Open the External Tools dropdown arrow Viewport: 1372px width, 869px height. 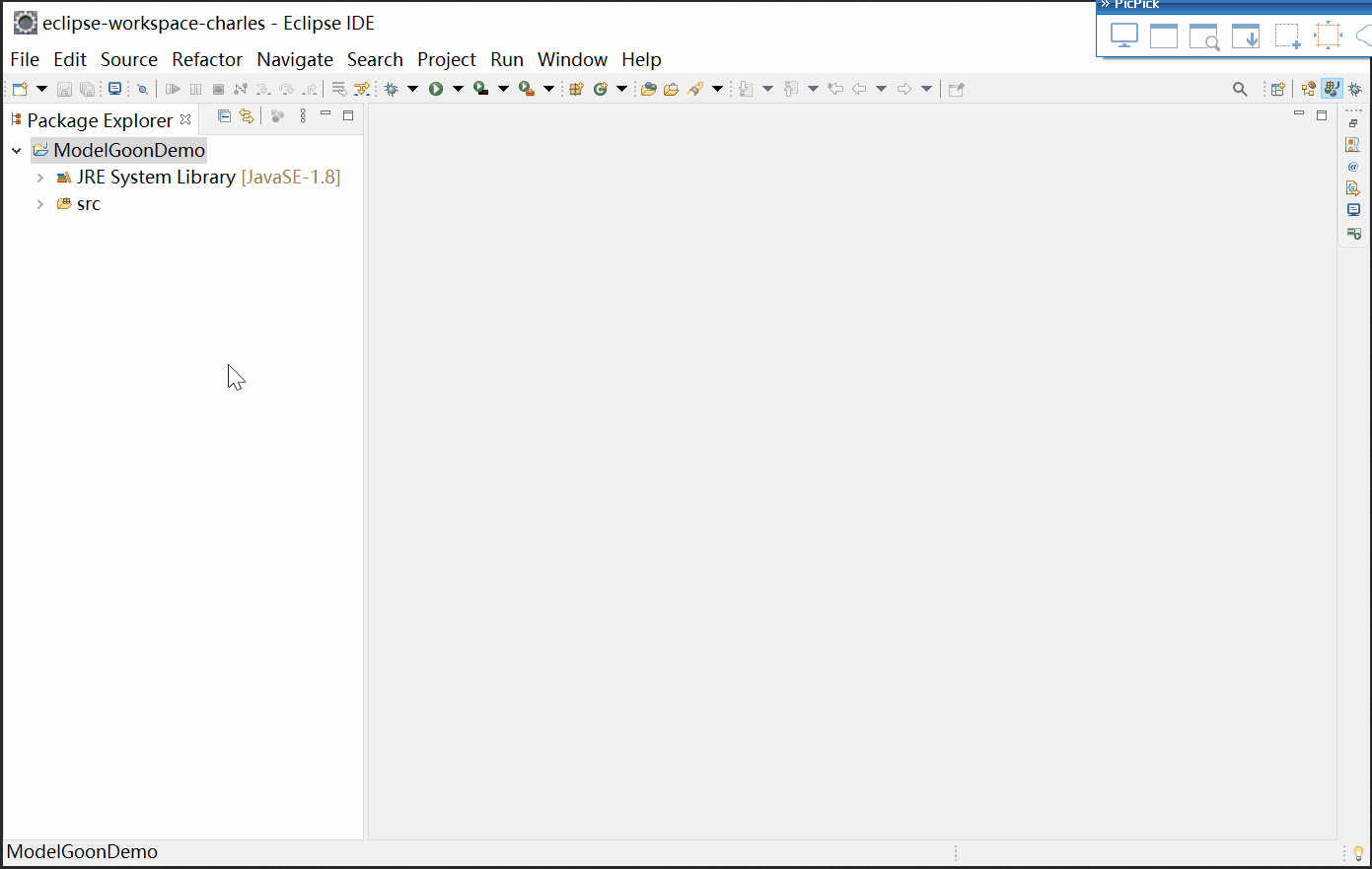click(548, 89)
